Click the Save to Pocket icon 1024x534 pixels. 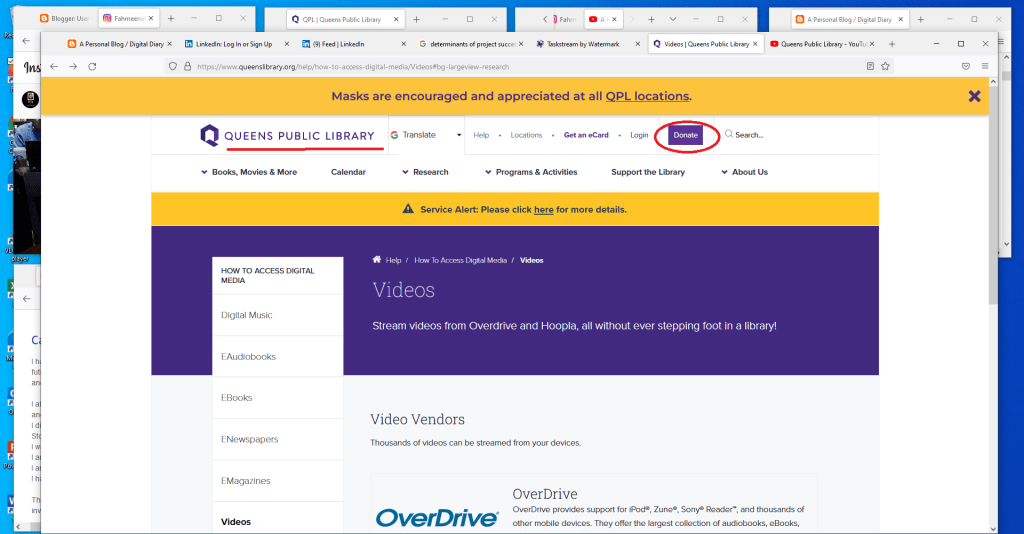pyautogui.click(x=965, y=66)
